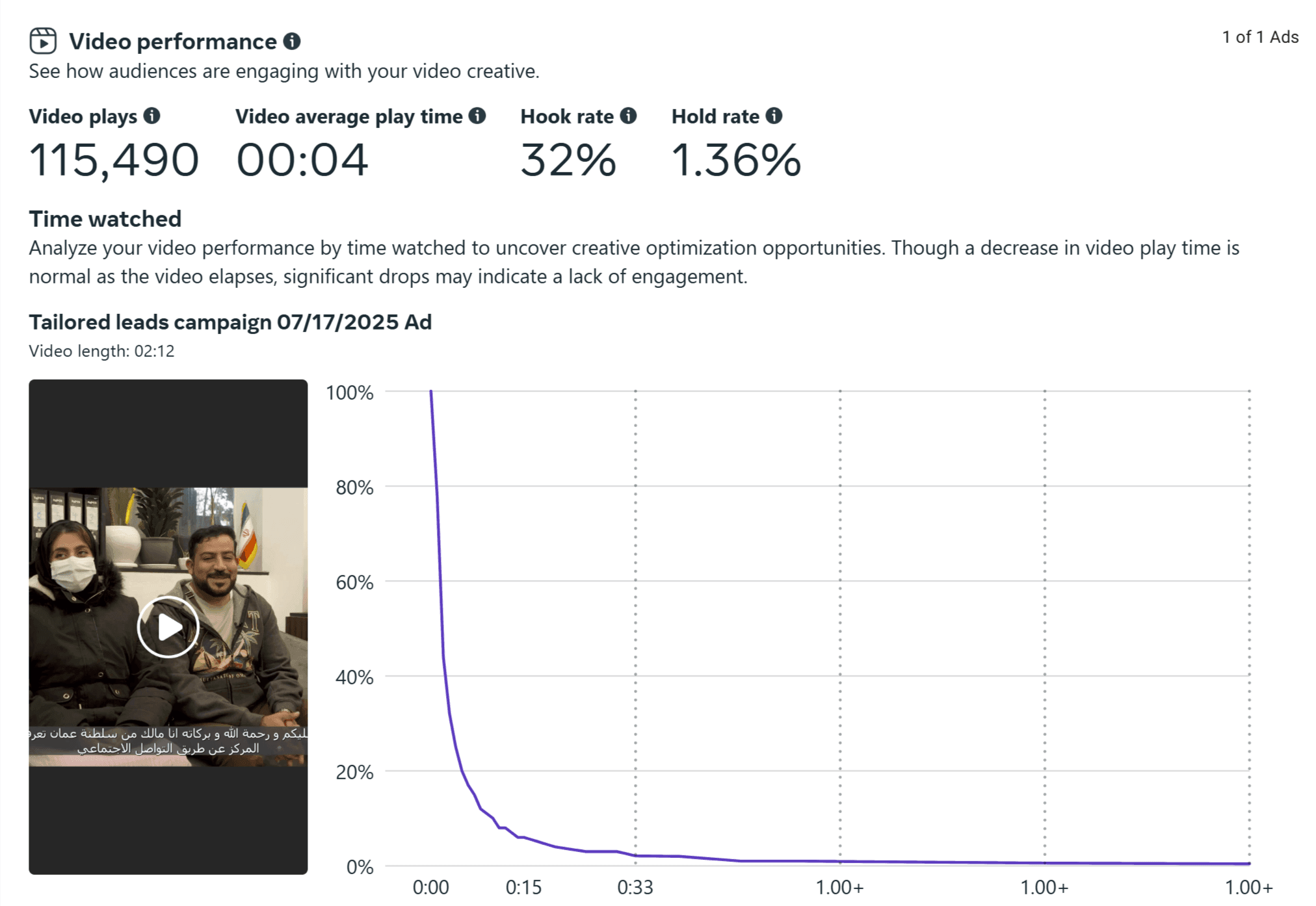Image resolution: width=1316 pixels, height=906 pixels.
Task: Click the Video plays info icon
Action: pos(151,116)
